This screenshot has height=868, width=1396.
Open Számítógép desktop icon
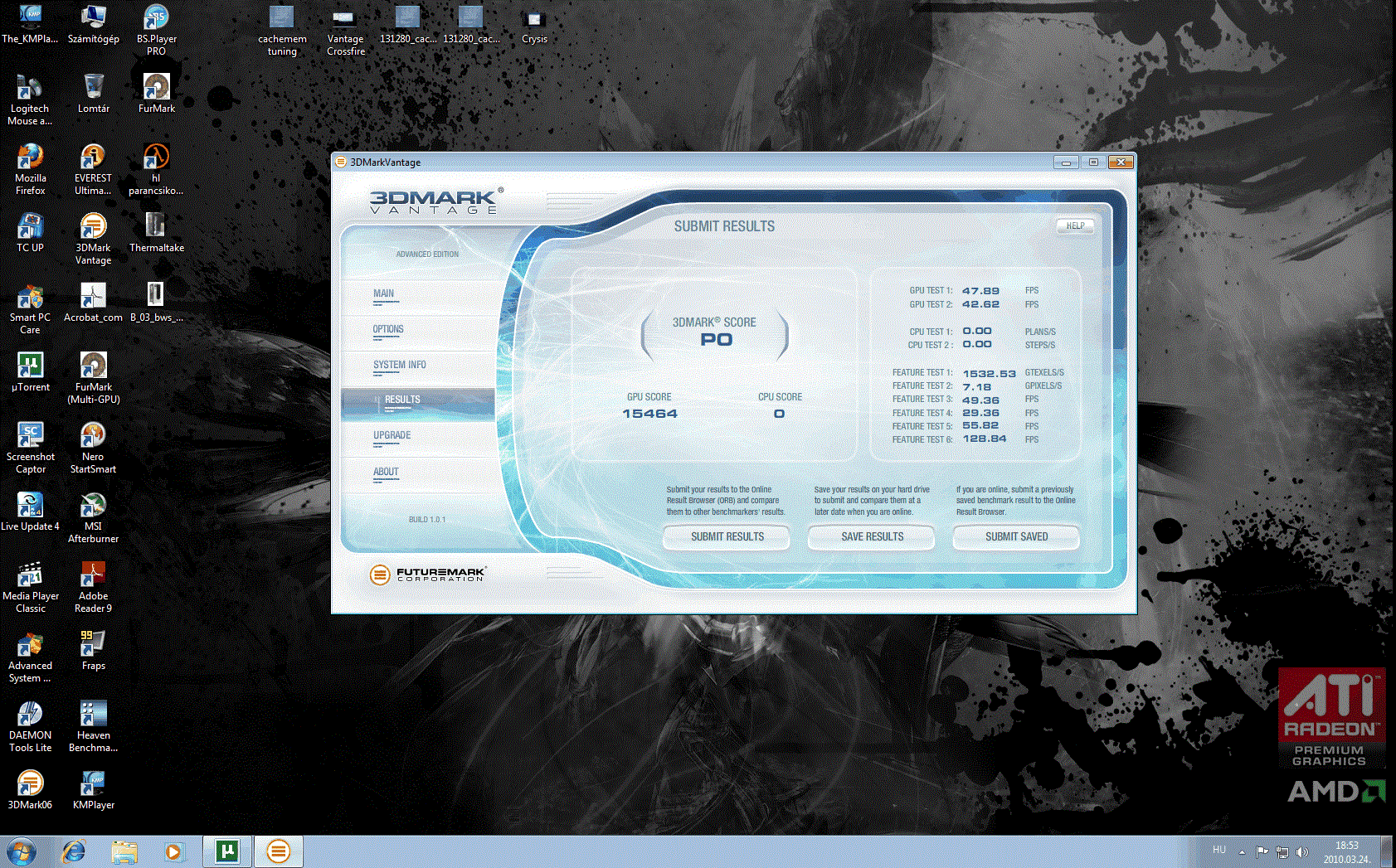point(94,24)
